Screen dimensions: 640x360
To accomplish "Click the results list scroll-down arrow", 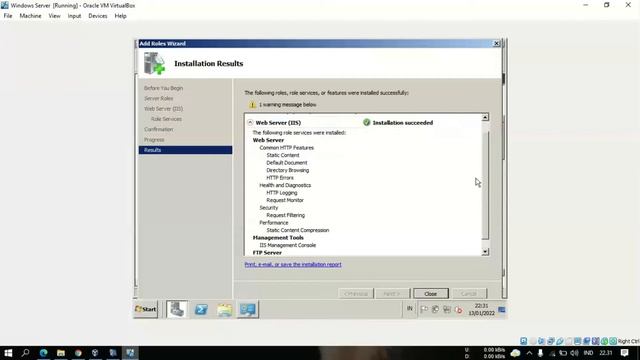I will 485,252.
